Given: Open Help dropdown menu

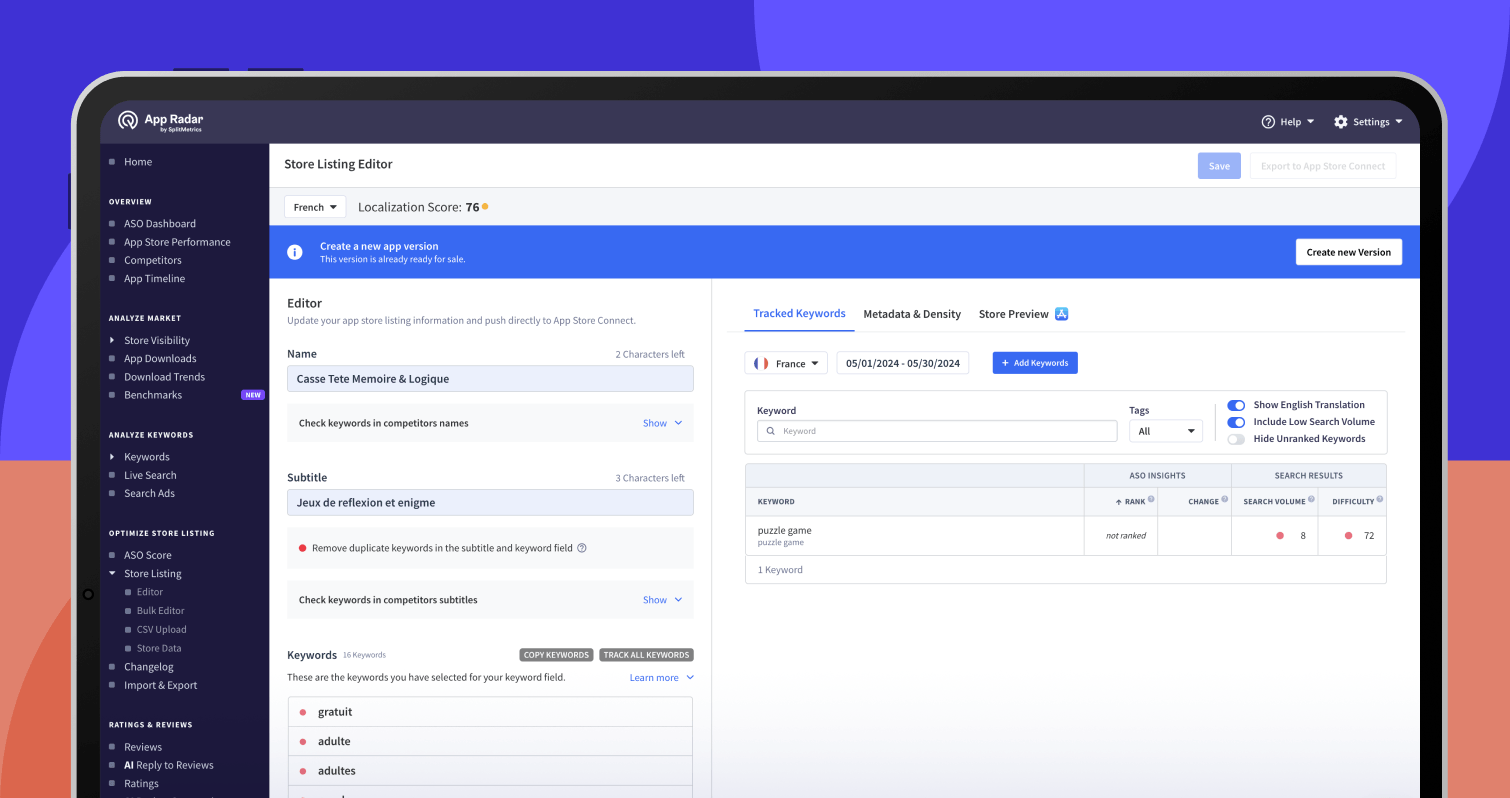Looking at the screenshot, I should point(1288,122).
